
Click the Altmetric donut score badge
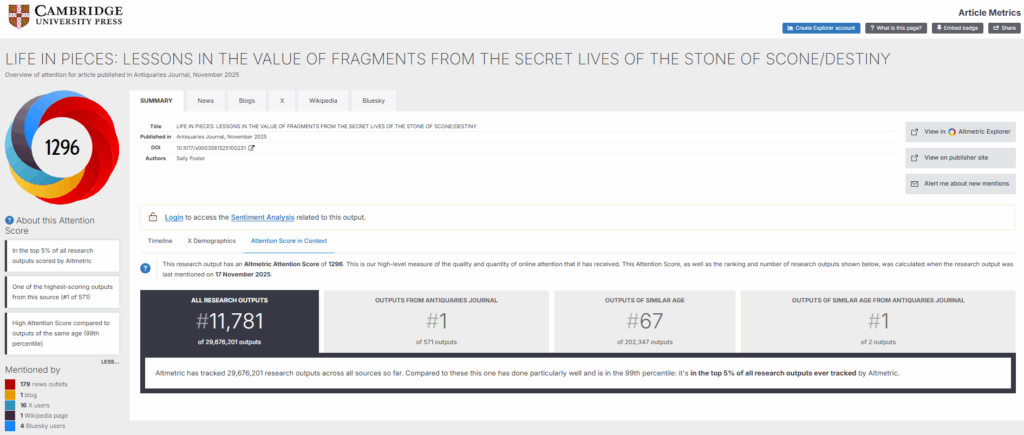(62, 147)
